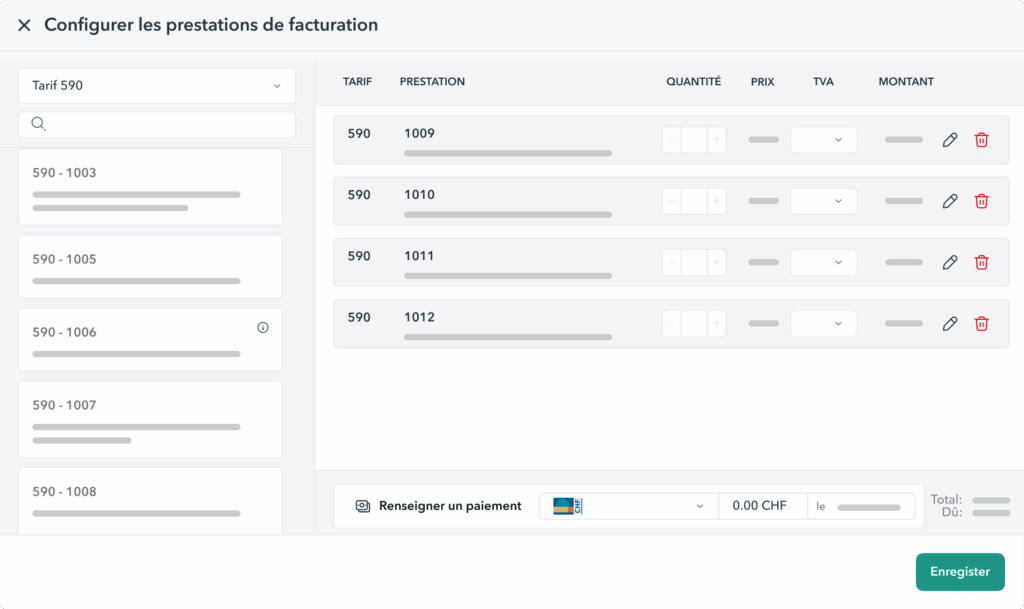Click quantity field of prestation 1009

[694, 140]
